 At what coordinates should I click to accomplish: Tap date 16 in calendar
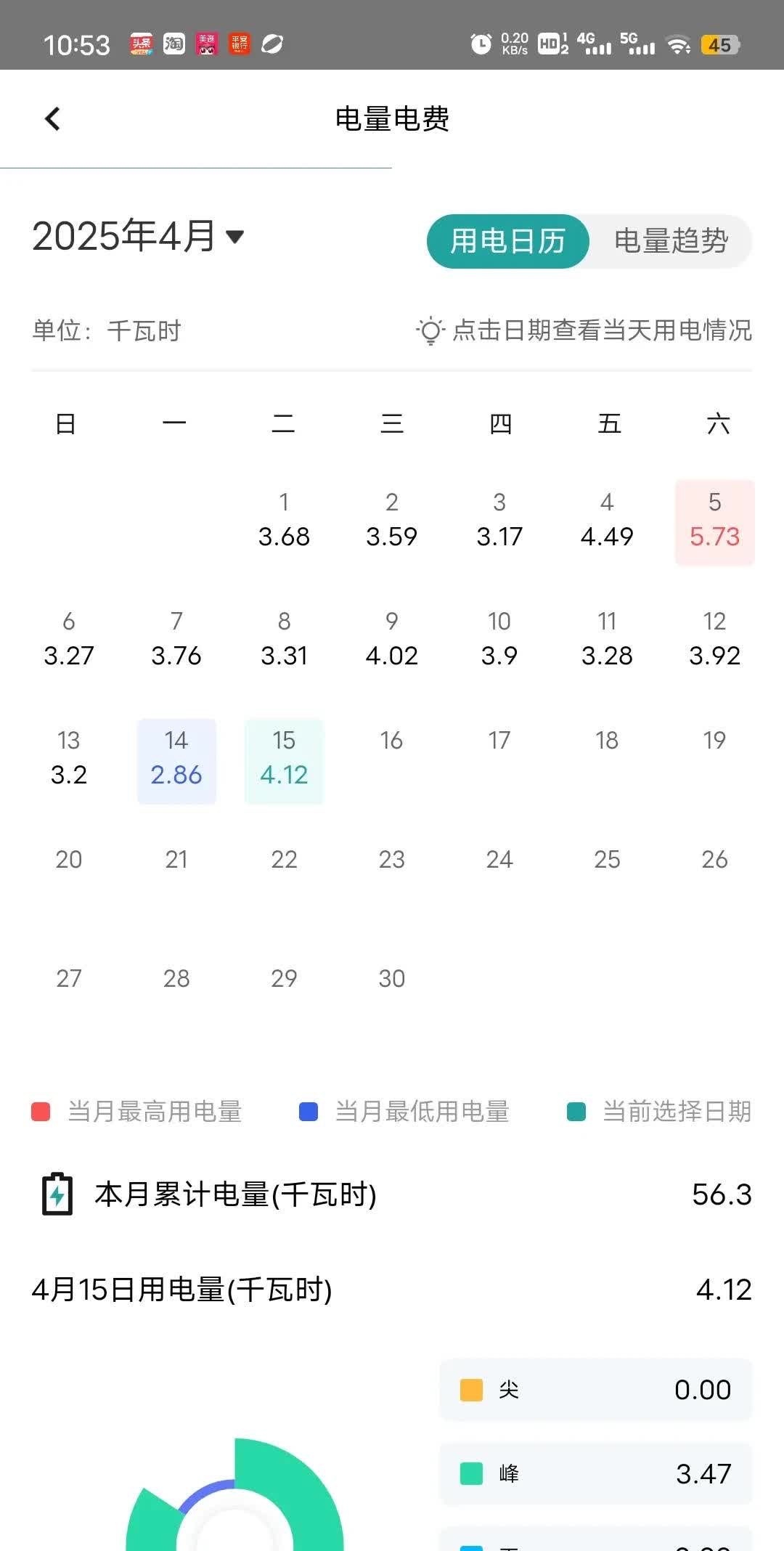392,741
